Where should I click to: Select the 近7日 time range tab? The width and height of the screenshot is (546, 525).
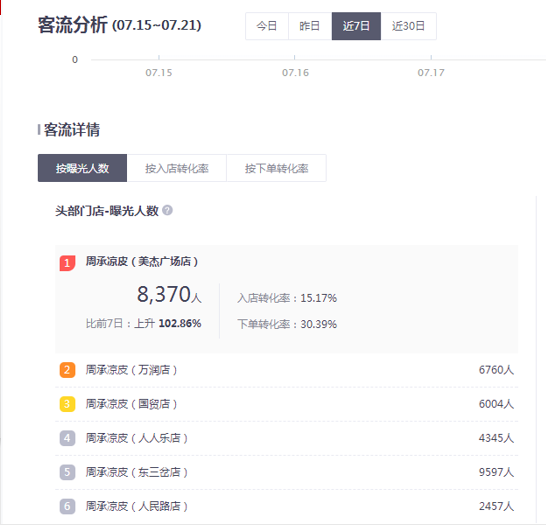point(356,26)
